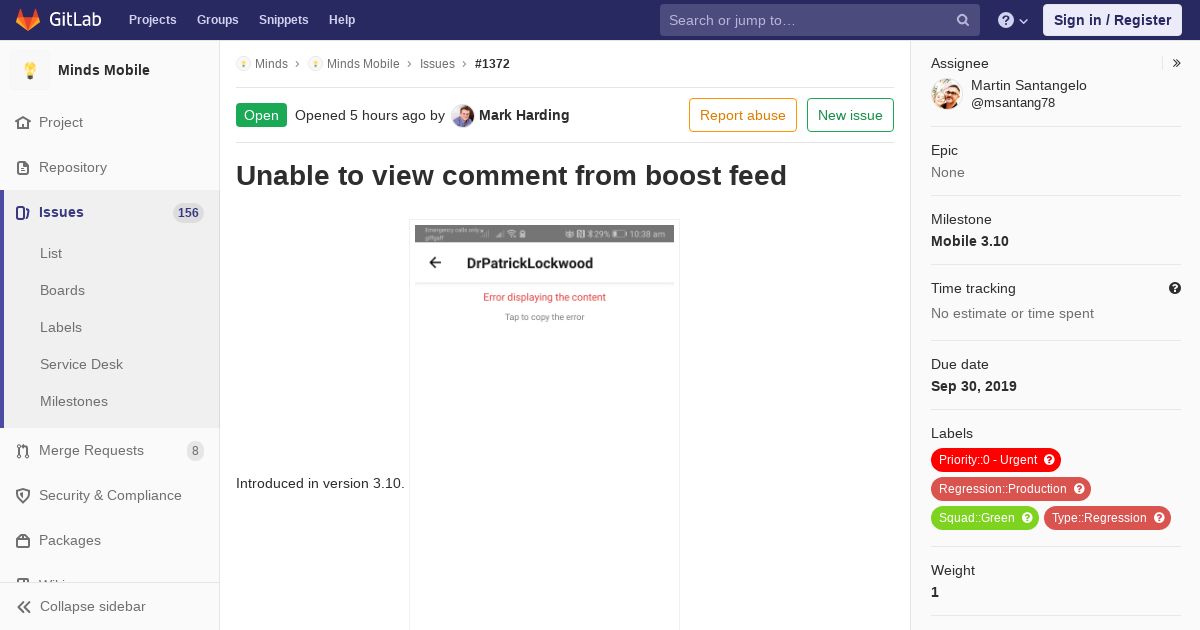
Task: Open the Groups menu
Action: (x=217, y=20)
